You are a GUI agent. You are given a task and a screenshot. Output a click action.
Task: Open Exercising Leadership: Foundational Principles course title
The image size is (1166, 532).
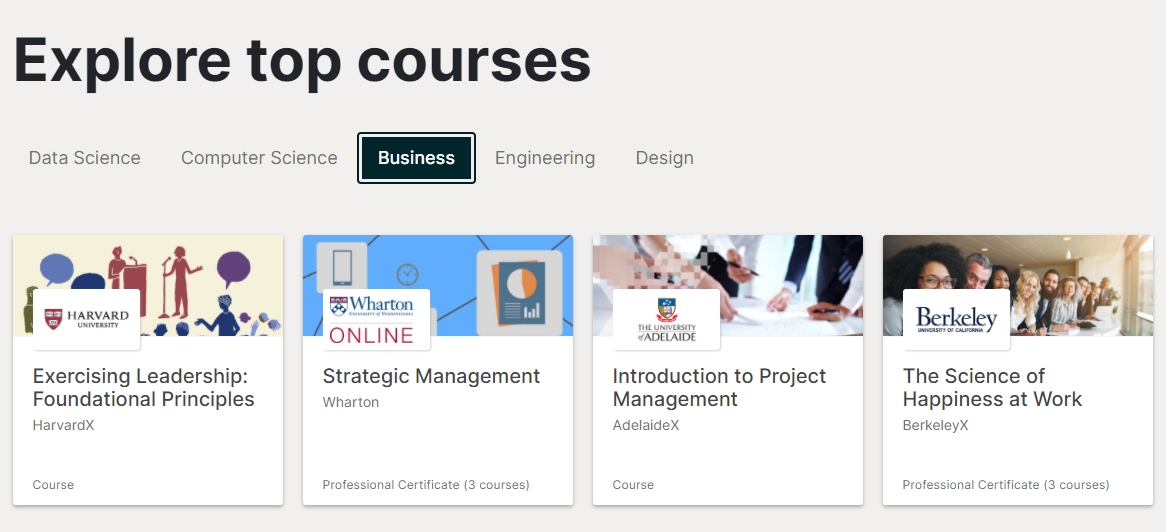click(x=144, y=388)
